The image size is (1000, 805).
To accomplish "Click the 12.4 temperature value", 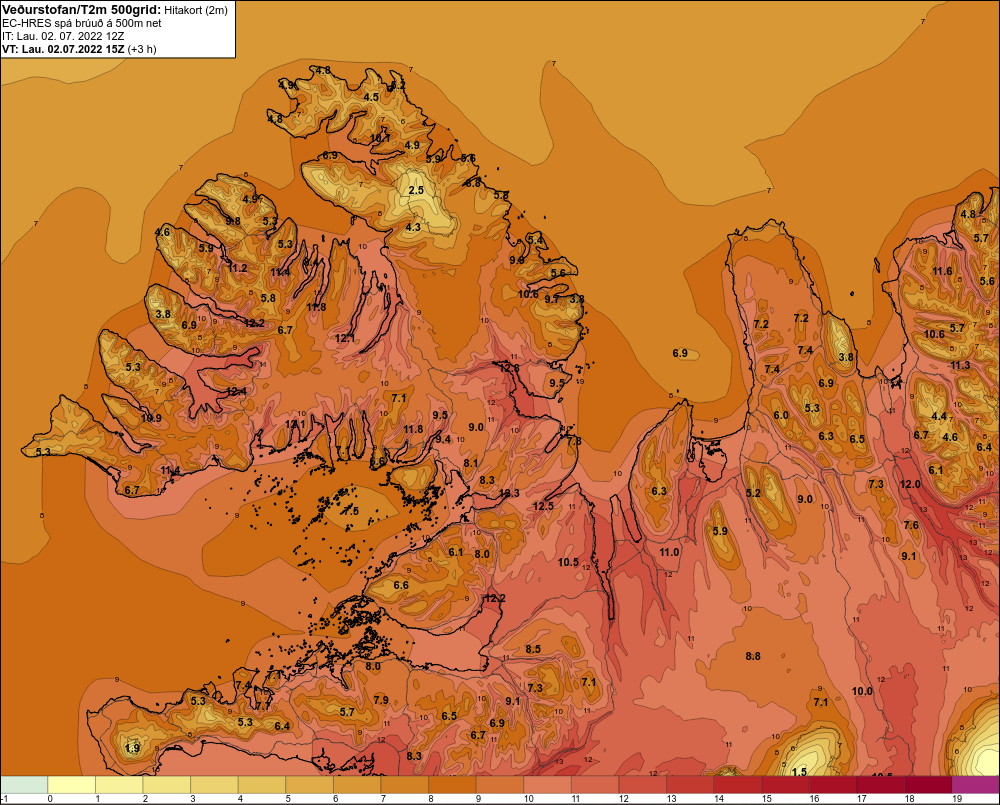I will coord(236,391).
